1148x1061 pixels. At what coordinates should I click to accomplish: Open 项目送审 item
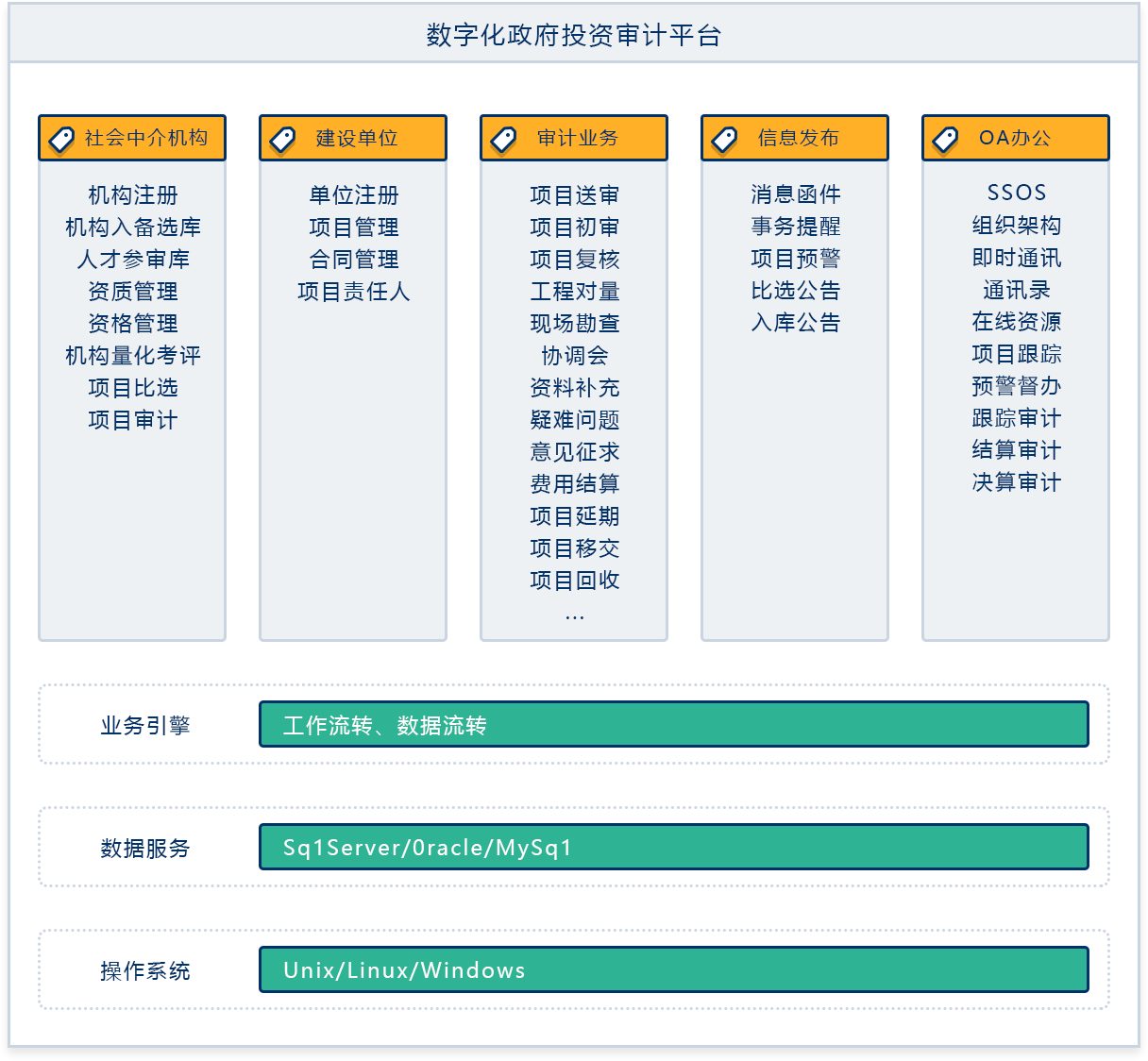pyautogui.click(x=575, y=195)
